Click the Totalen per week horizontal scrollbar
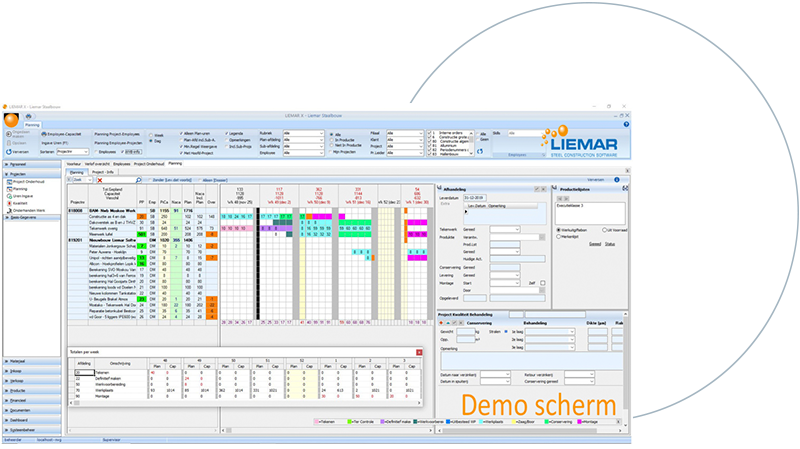Viewport: 800px width, 449px height. click(x=245, y=403)
